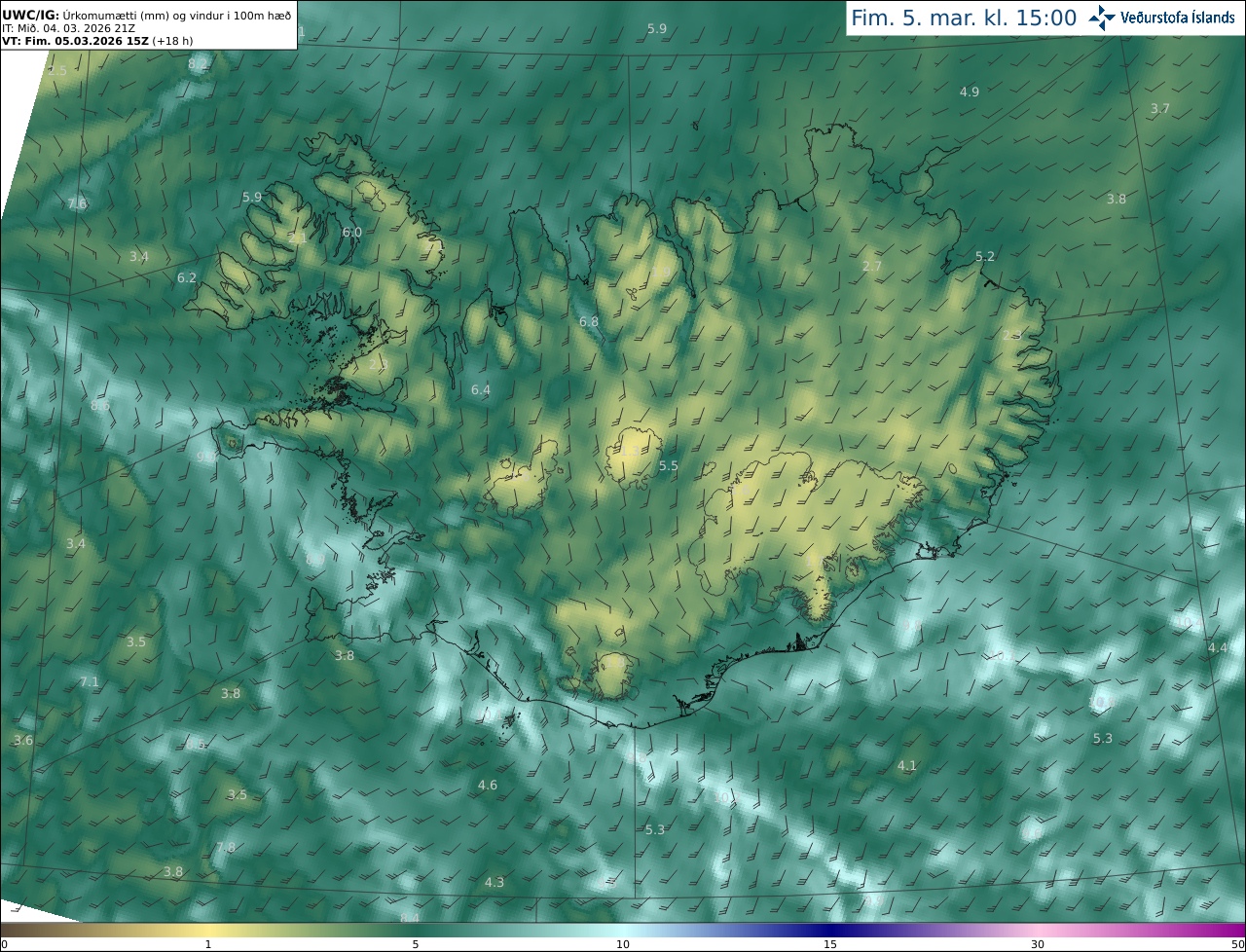Select the 6.4 value on the map
The width and height of the screenshot is (1246, 952).
(481, 389)
